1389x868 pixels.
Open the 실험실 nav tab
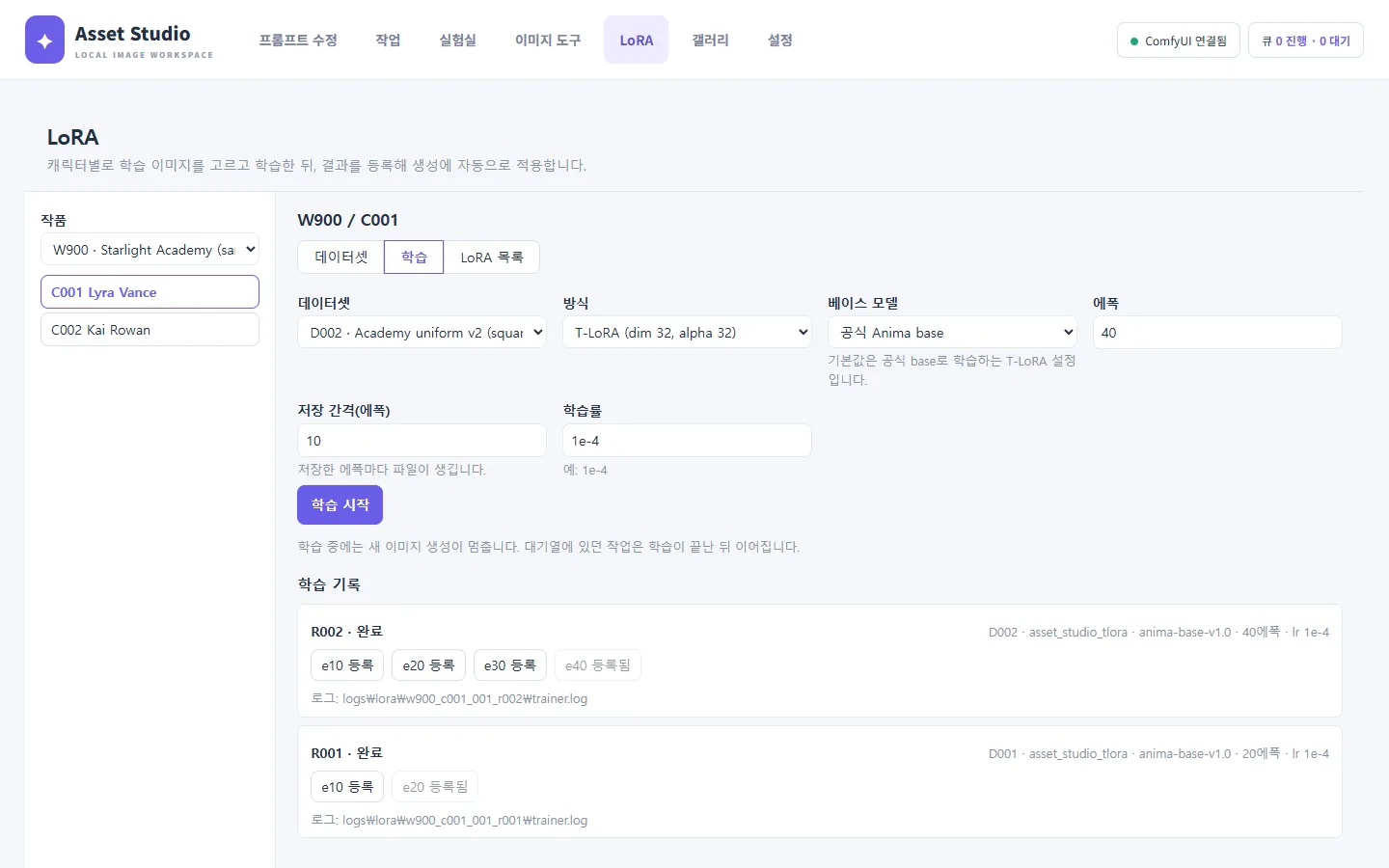(x=457, y=40)
